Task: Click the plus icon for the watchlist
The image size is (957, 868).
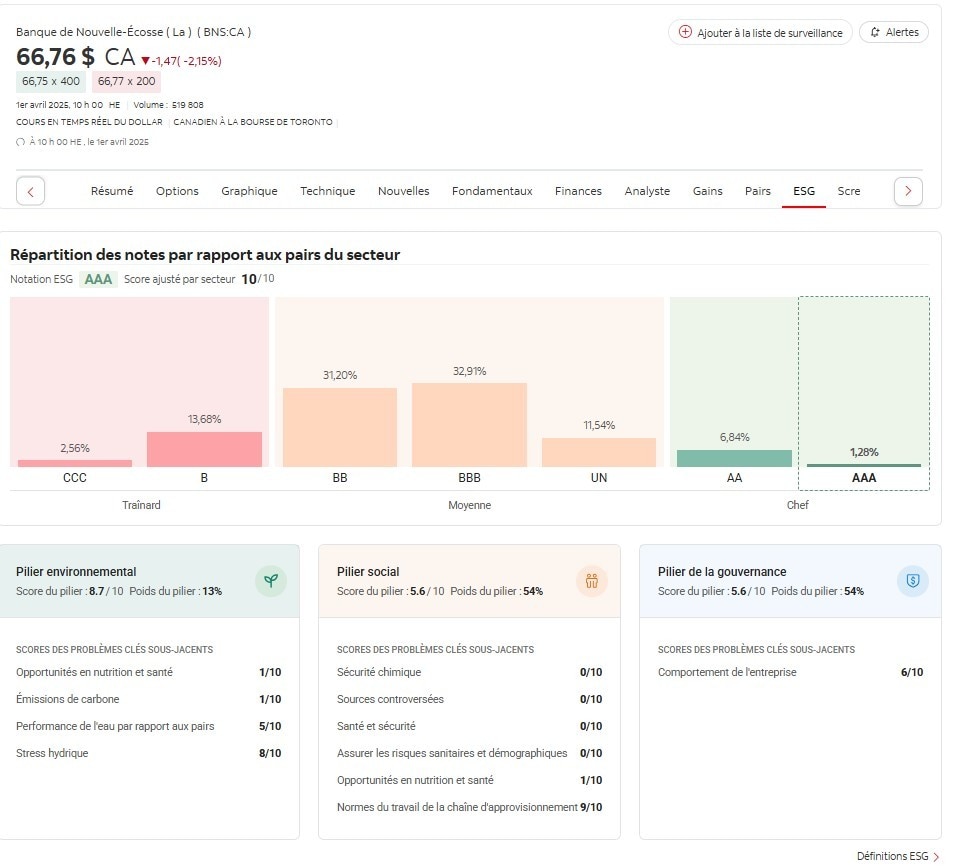Action: [x=685, y=32]
